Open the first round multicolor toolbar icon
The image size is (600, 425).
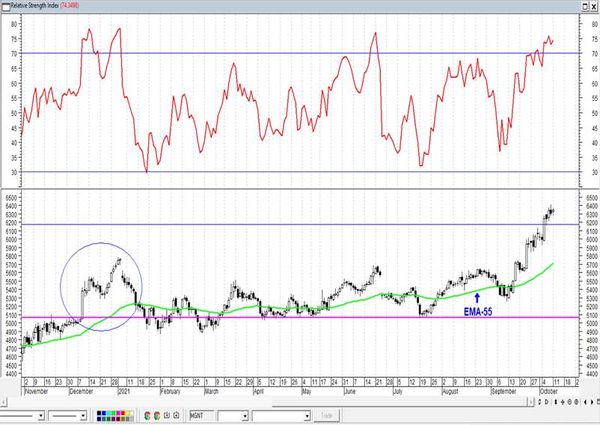click(x=147, y=415)
